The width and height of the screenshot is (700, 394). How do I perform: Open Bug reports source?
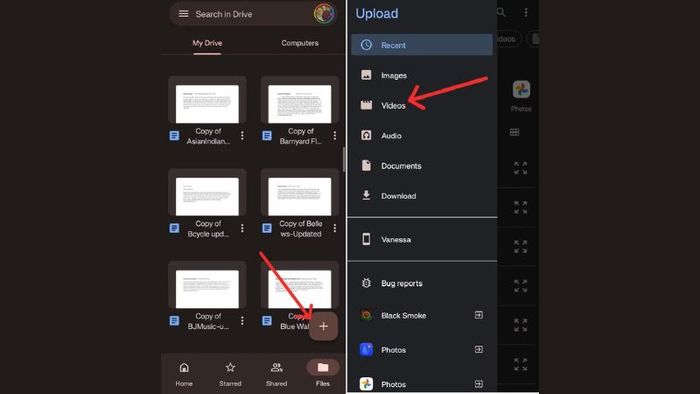422,283
